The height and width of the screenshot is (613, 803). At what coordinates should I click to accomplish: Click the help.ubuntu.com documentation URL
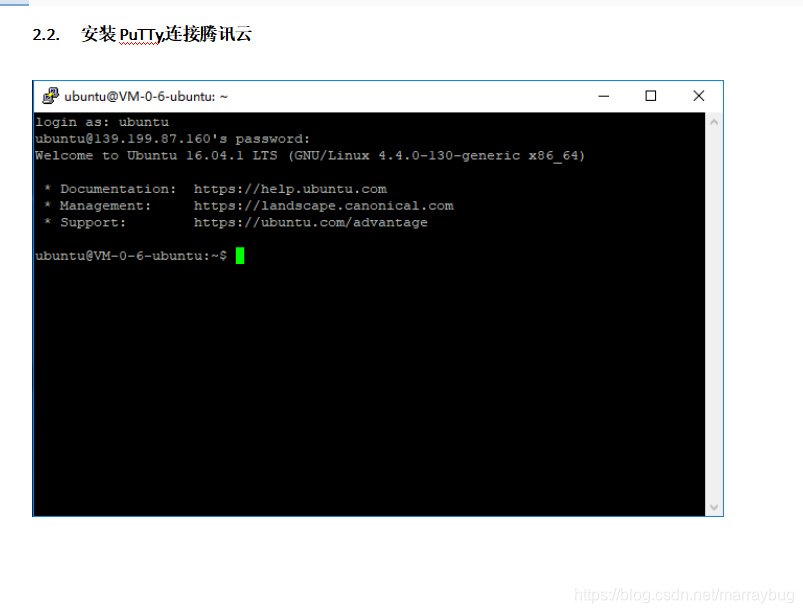[290, 189]
